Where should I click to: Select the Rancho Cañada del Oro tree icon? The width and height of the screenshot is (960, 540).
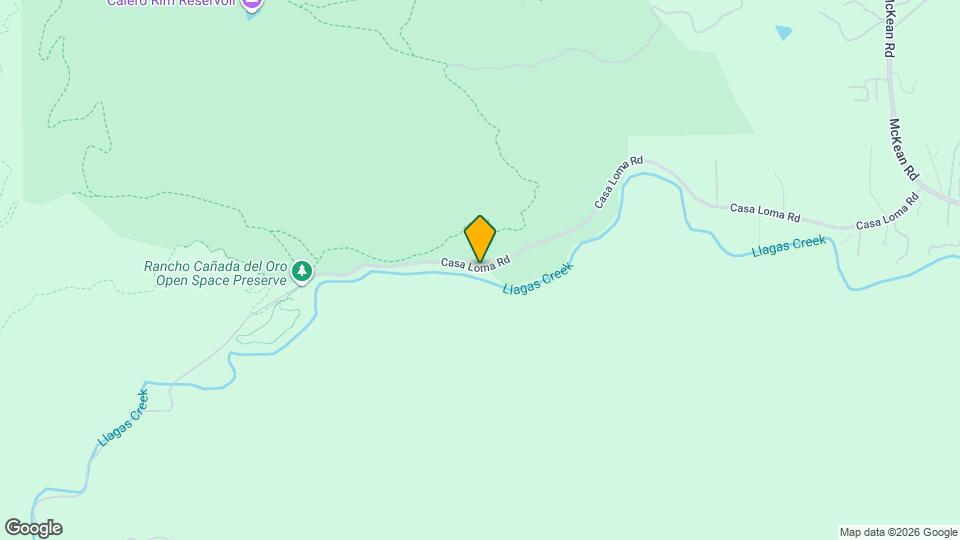(x=301, y=271)
